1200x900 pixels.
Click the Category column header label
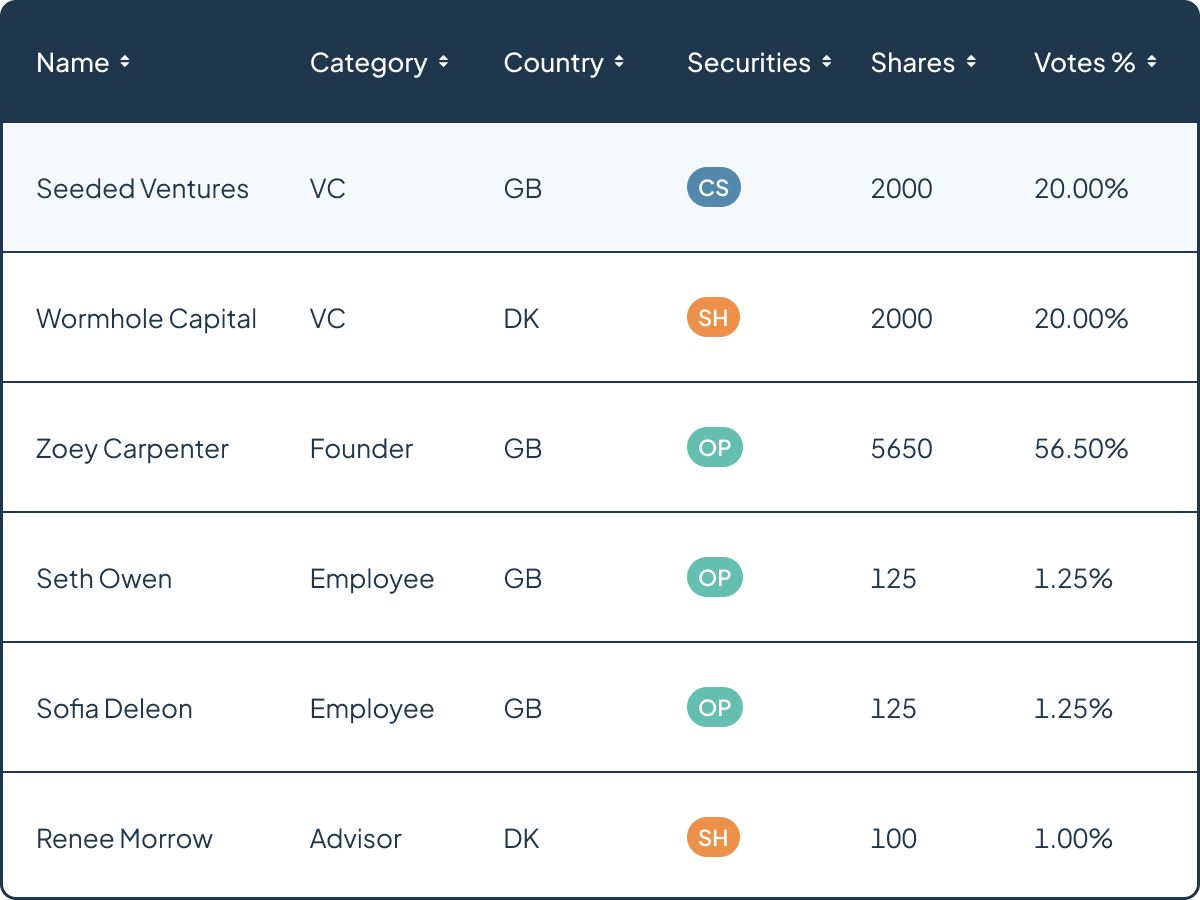pyautogui.click(x=369, y=64)
